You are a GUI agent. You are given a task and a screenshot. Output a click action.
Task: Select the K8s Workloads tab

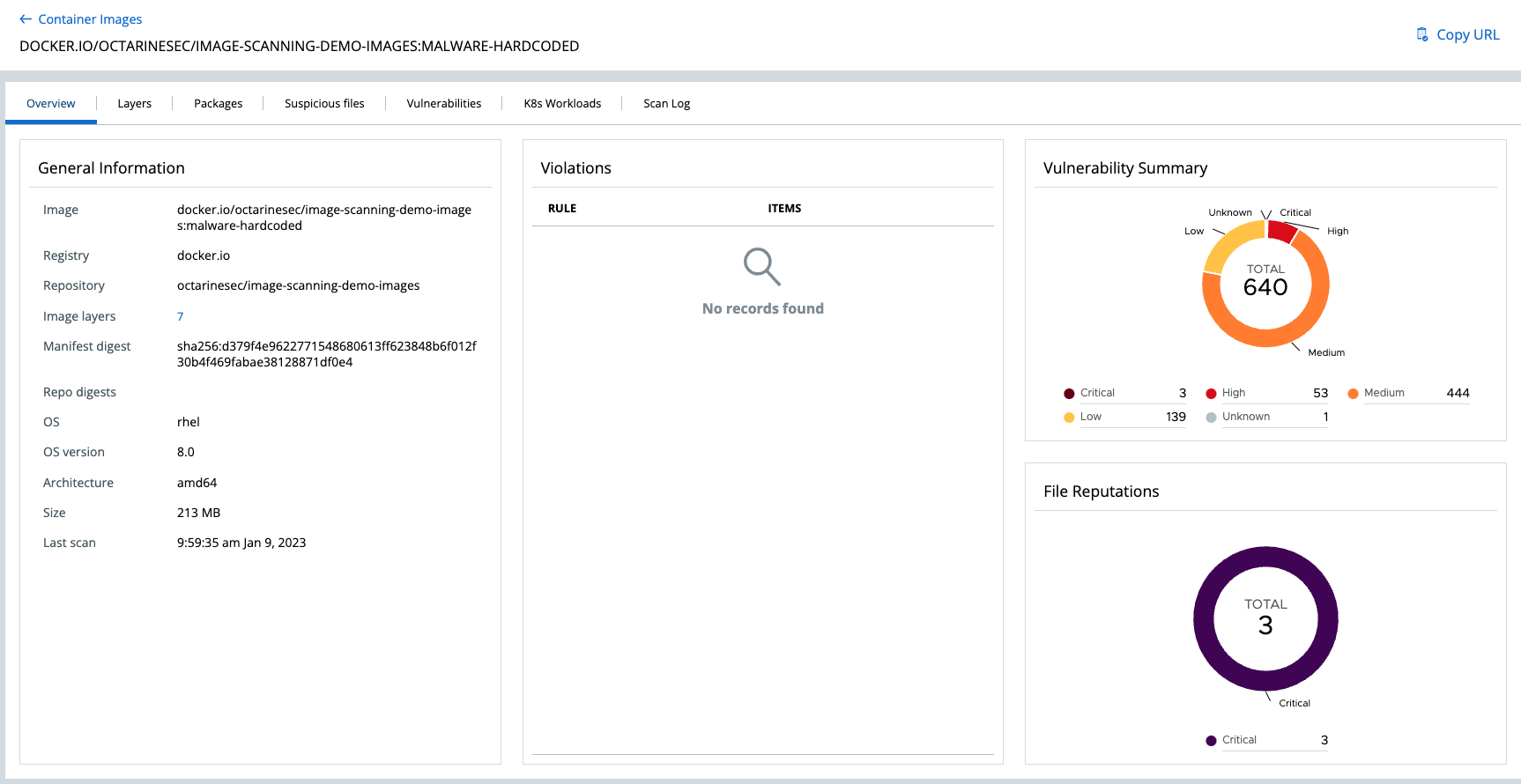coord(562,104)
